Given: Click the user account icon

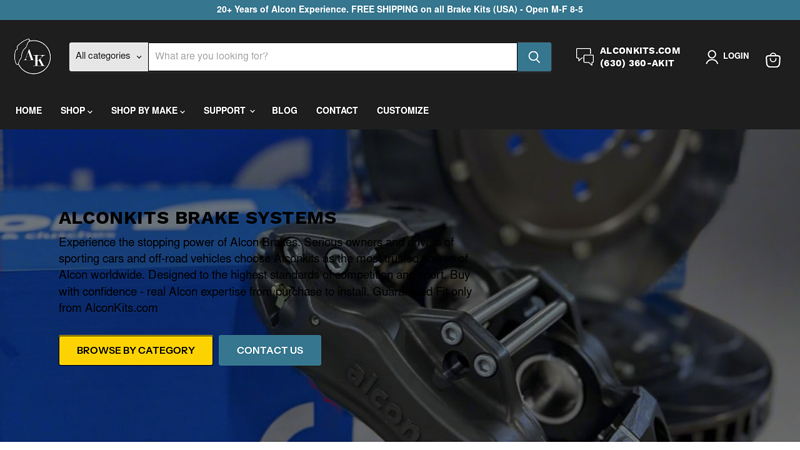Looking at the screenshot, I should pos(712,57).
